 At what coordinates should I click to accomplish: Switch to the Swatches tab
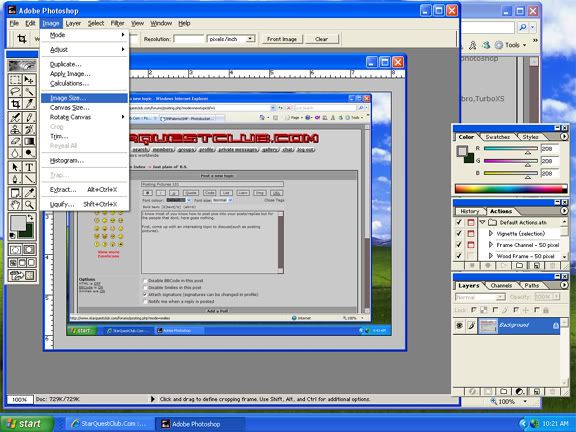[497, 137]
